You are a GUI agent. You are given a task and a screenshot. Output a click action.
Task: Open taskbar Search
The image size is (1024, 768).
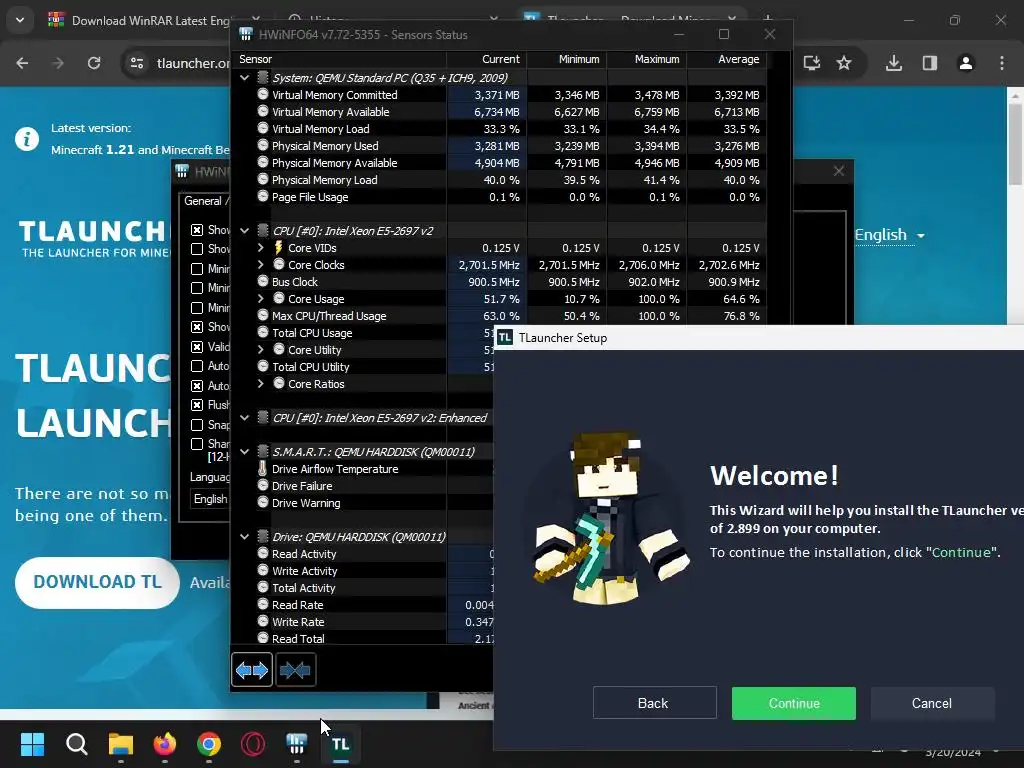click(x=76, y=744)
